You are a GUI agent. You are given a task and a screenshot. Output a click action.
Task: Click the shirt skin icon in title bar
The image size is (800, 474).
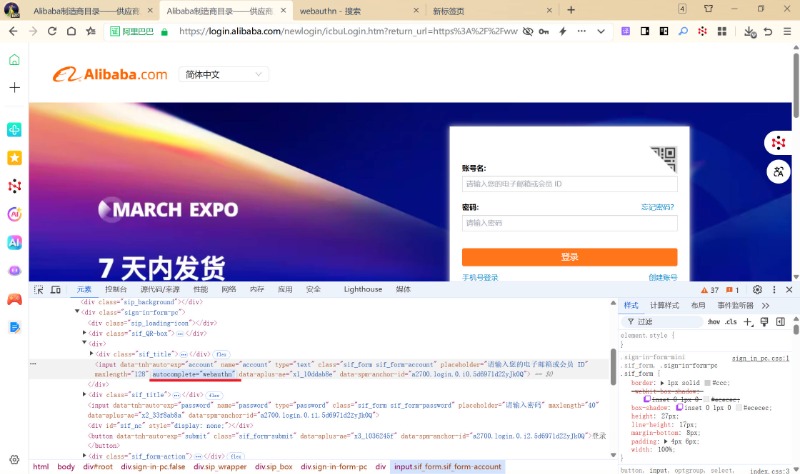[709, 9]
